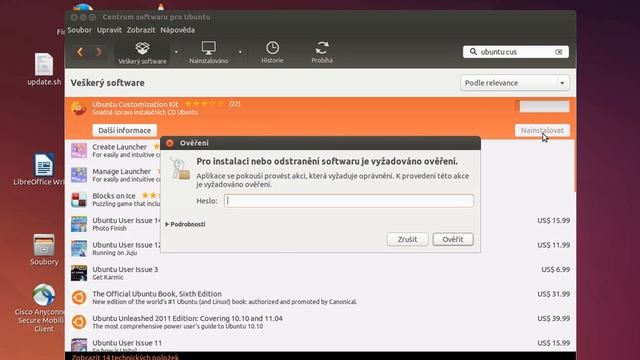Screen dimensions: 640x360
Task: Click the Další informace button
Action: [124, 130]
